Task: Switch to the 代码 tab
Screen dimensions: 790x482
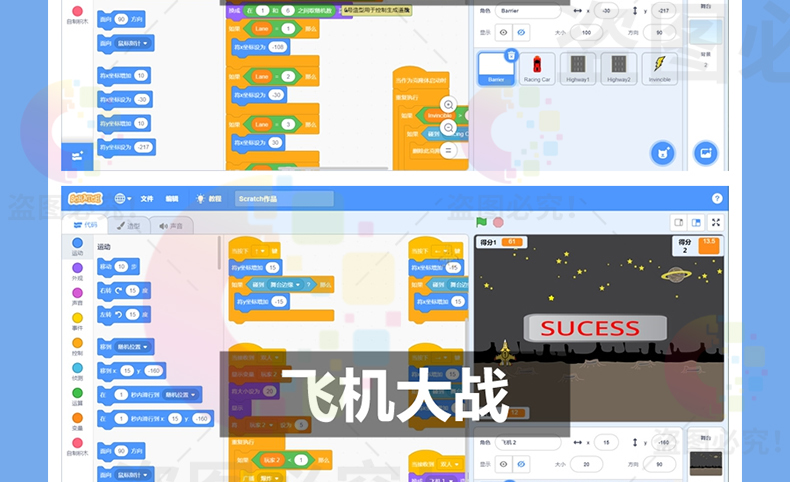Action: pos(85,225)
